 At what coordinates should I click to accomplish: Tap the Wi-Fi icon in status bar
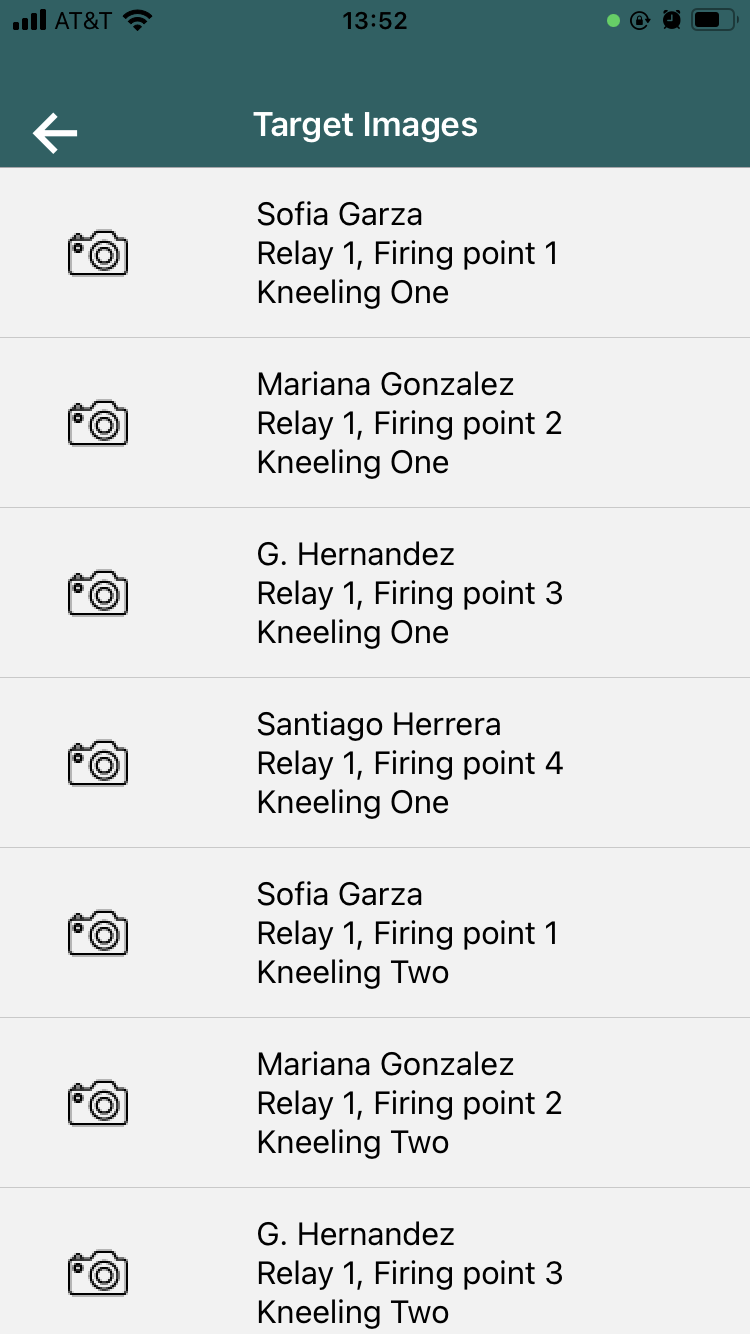137,20
